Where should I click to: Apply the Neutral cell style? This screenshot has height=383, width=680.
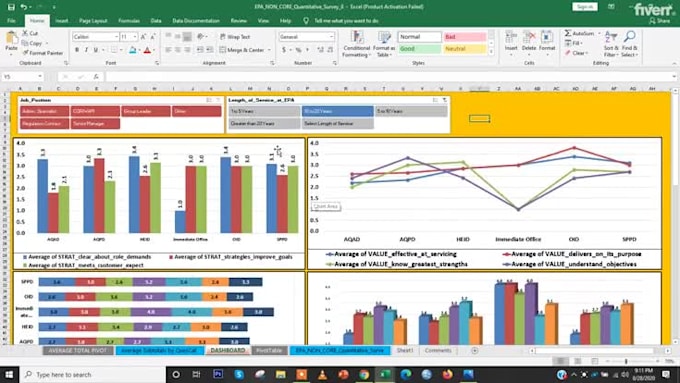tap(464, 49)
